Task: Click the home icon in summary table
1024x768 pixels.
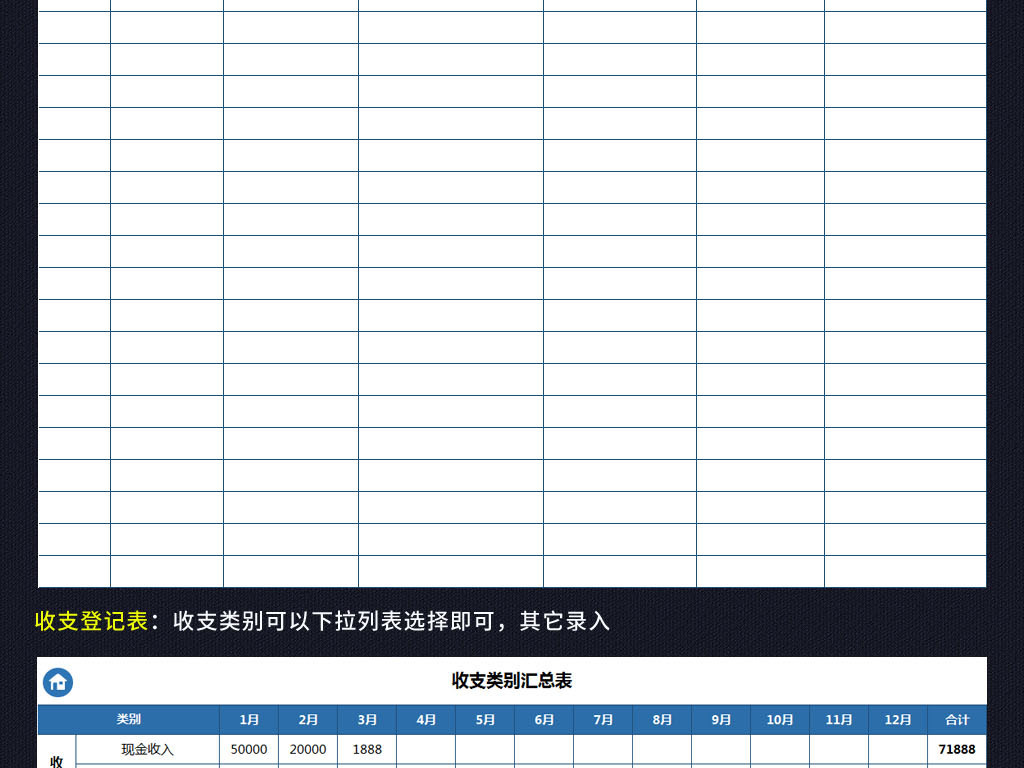Action: point(58,682)
